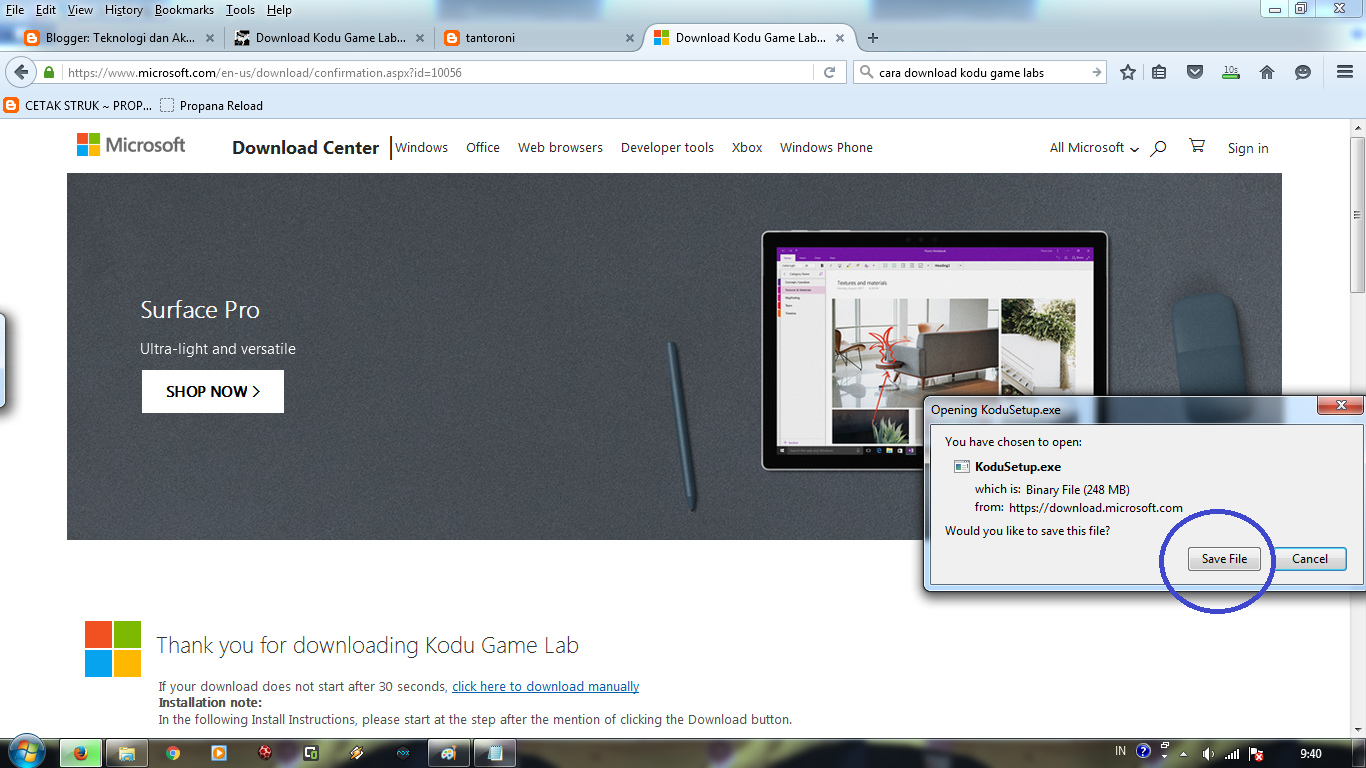Open the Microsoft site search magnifier
This screenshot has height=768, width=1366.
pyautogui.click(x=1158, y=148)
